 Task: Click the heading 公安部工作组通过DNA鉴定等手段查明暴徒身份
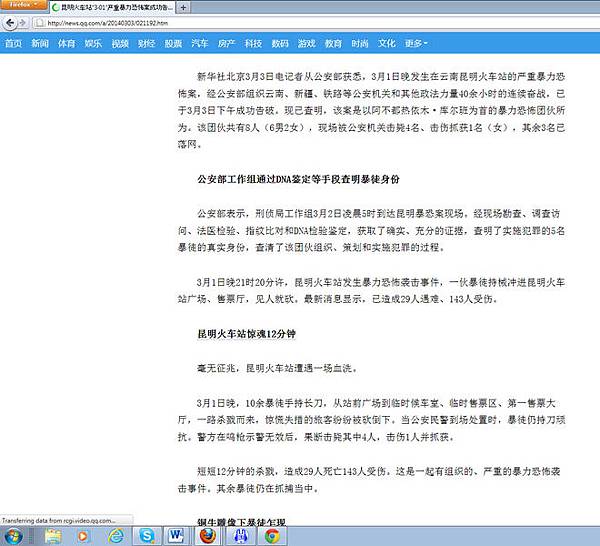pos(298,179)
